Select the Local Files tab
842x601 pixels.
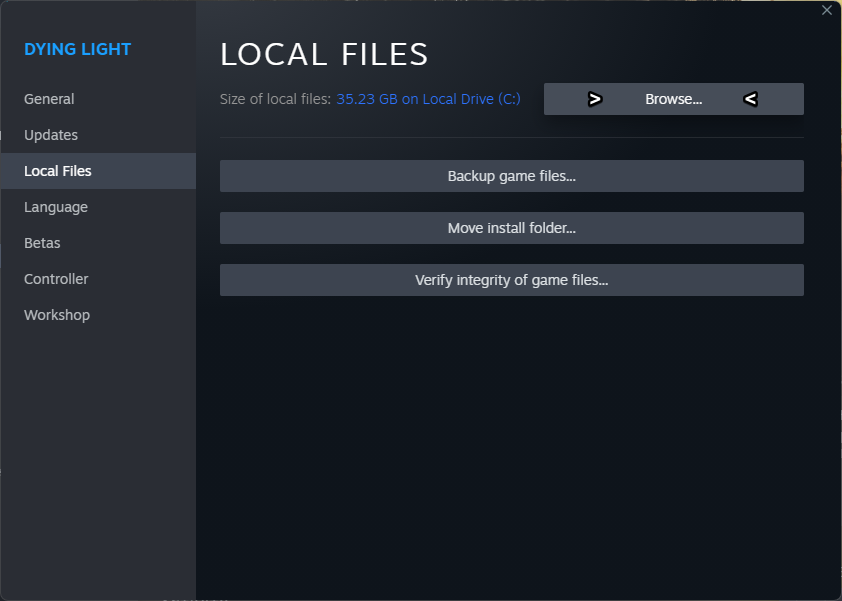98,171
